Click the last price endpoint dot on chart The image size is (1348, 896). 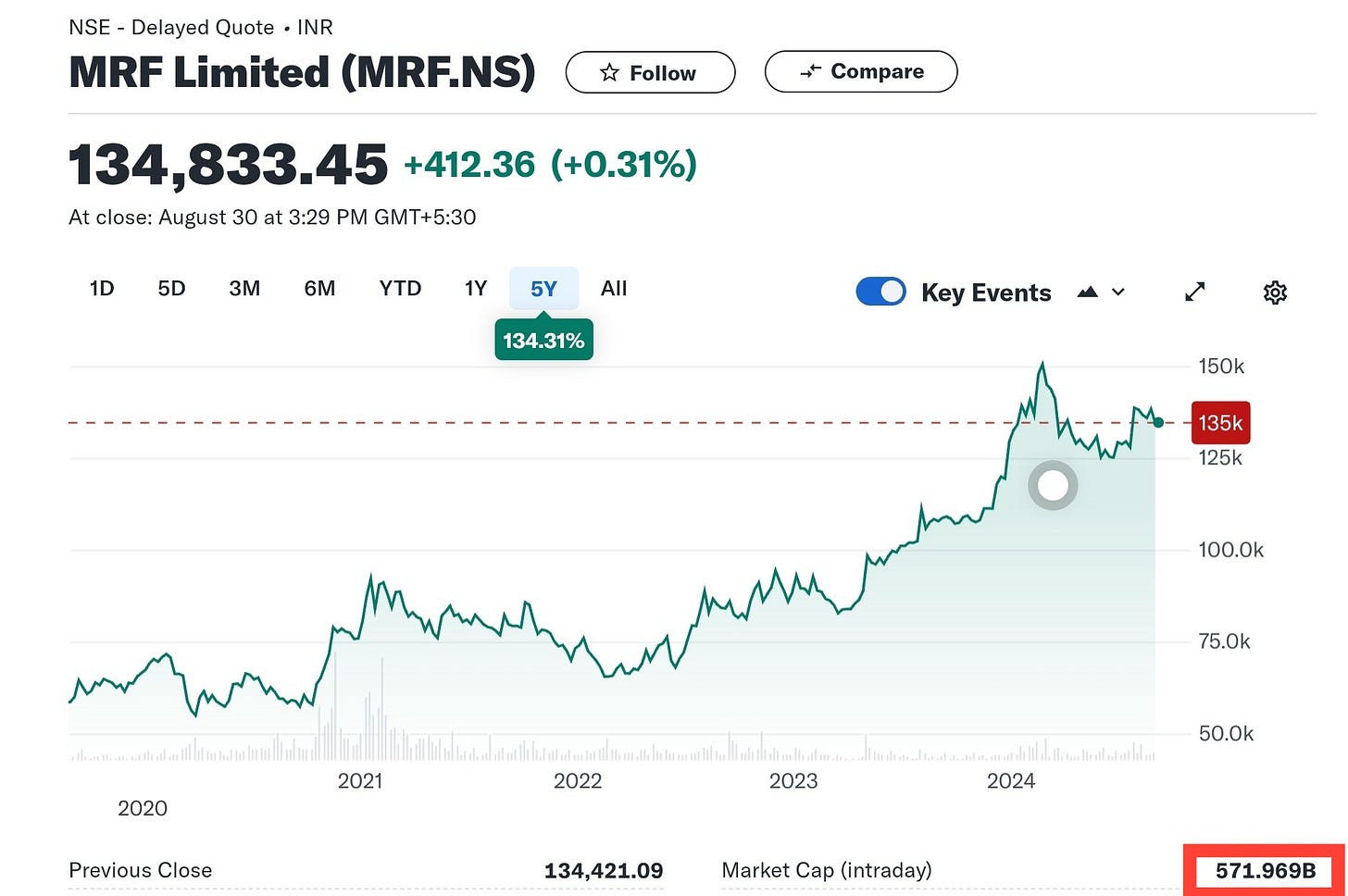point(1158,423)
